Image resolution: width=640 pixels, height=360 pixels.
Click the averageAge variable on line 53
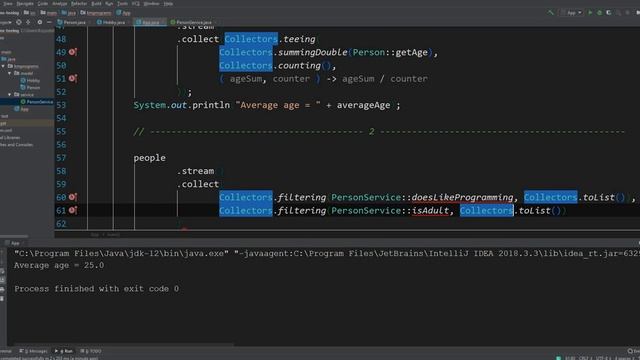(x=363, y=105)
